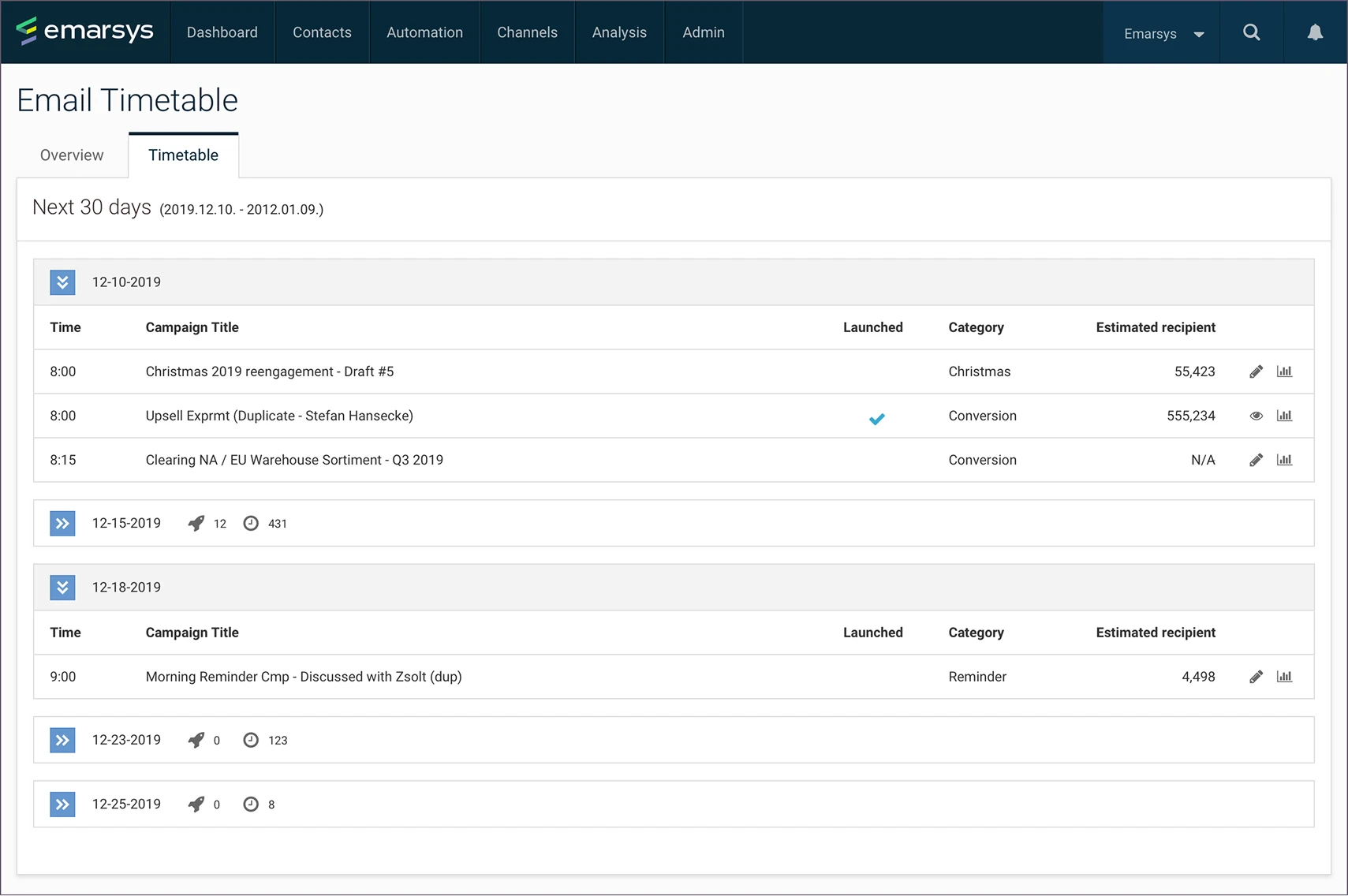Click the search magnifier icon

point(1251,32)
